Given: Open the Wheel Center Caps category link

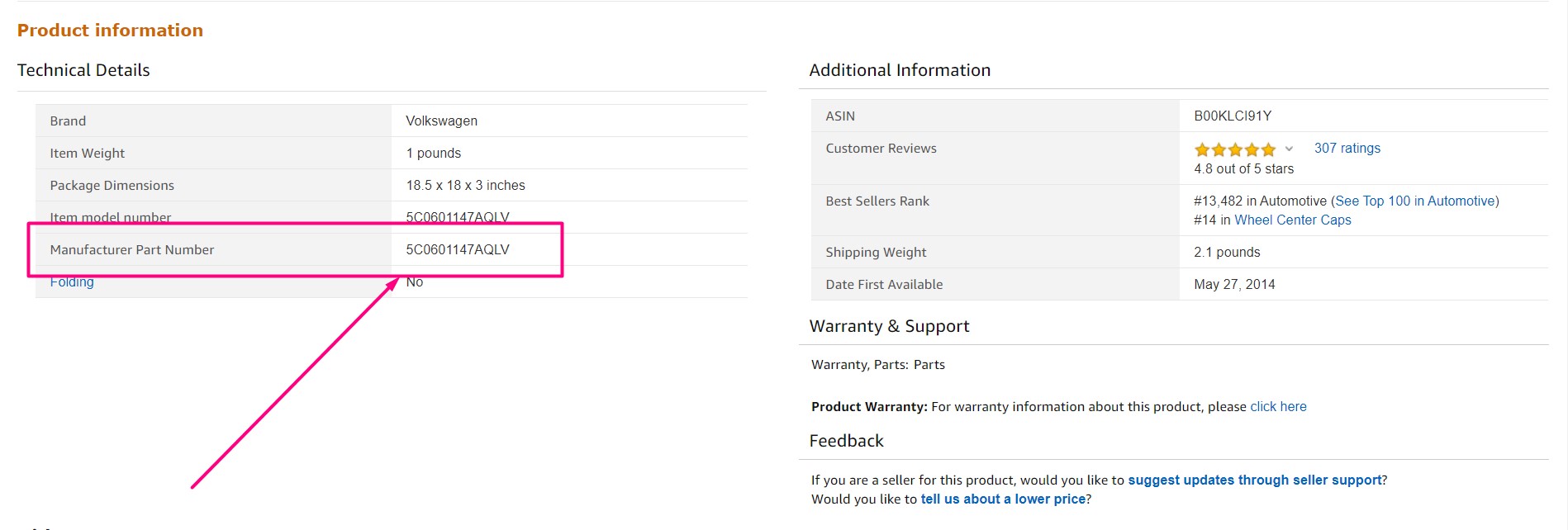Looking at the screenshot, I should tap(1293, 220).
